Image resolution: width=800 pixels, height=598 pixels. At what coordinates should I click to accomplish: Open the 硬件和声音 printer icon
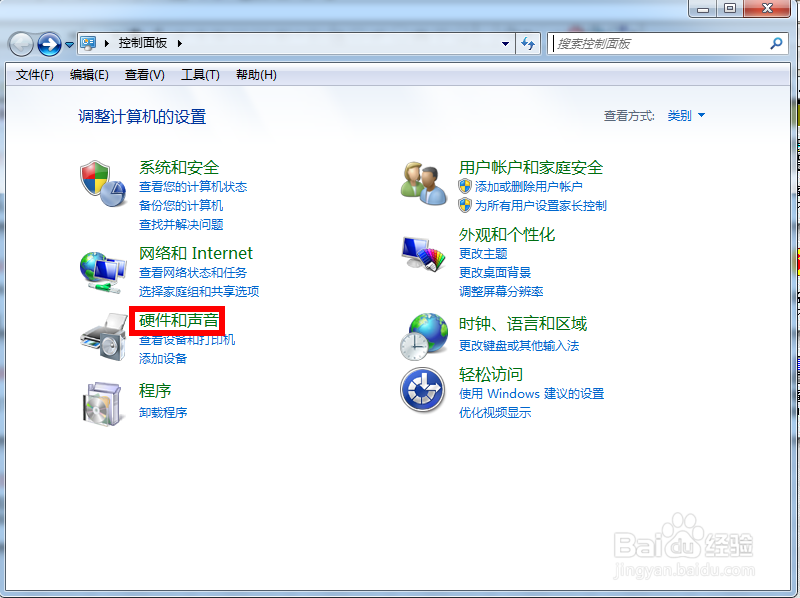tap(104, 337)
